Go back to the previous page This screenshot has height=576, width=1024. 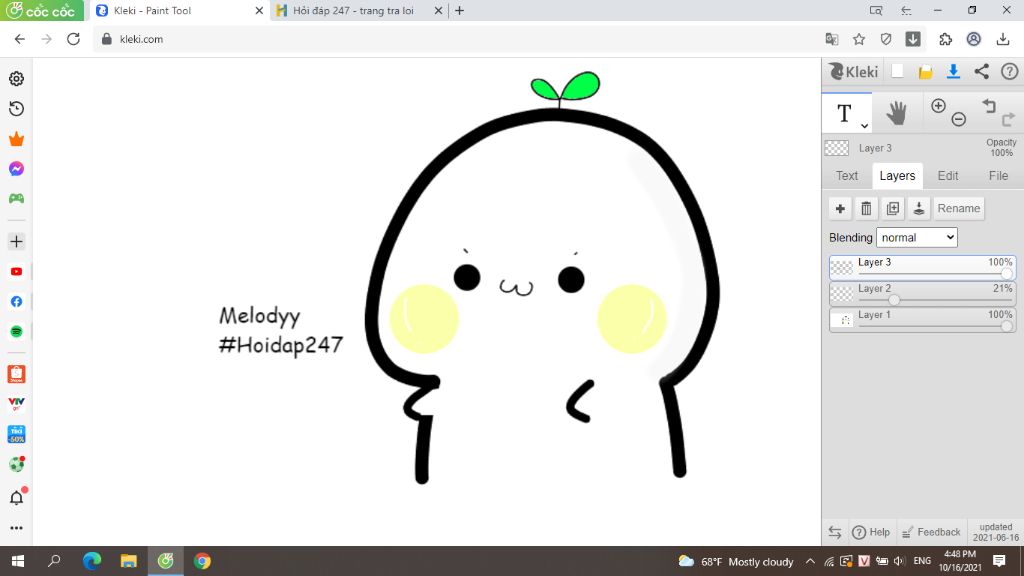click(20, 39)
